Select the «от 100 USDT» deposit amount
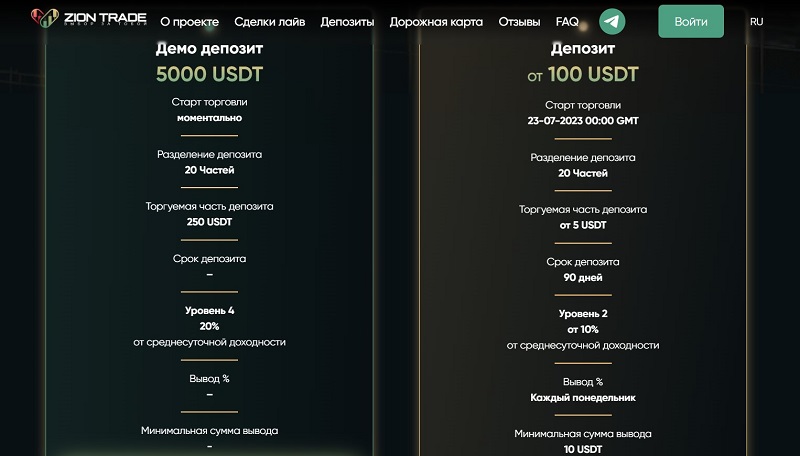The height and width of the screenshot is (456, 800). coord(583,75)
